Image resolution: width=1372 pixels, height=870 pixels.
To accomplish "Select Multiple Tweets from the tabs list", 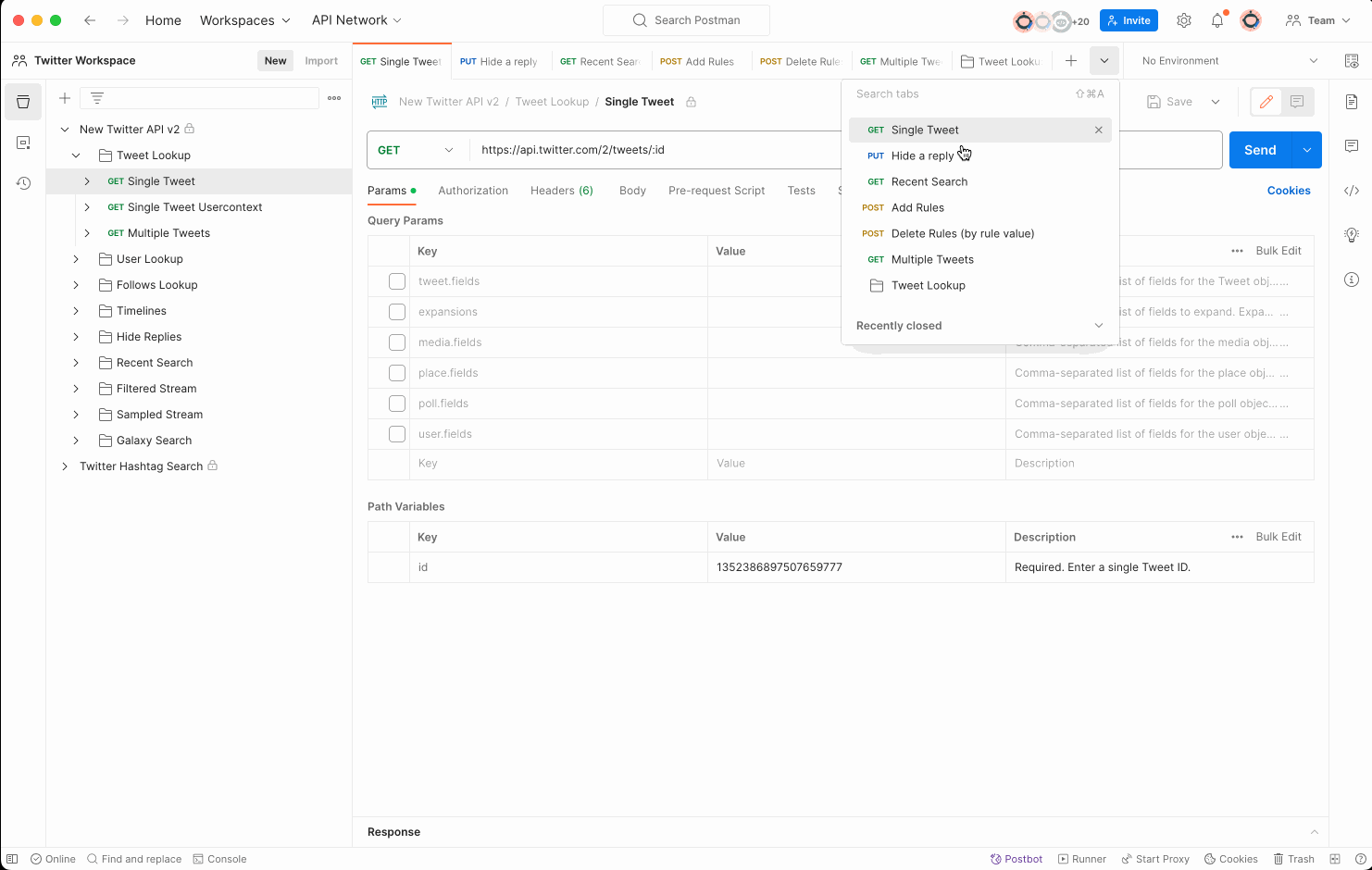I will [x=932, y=259].
